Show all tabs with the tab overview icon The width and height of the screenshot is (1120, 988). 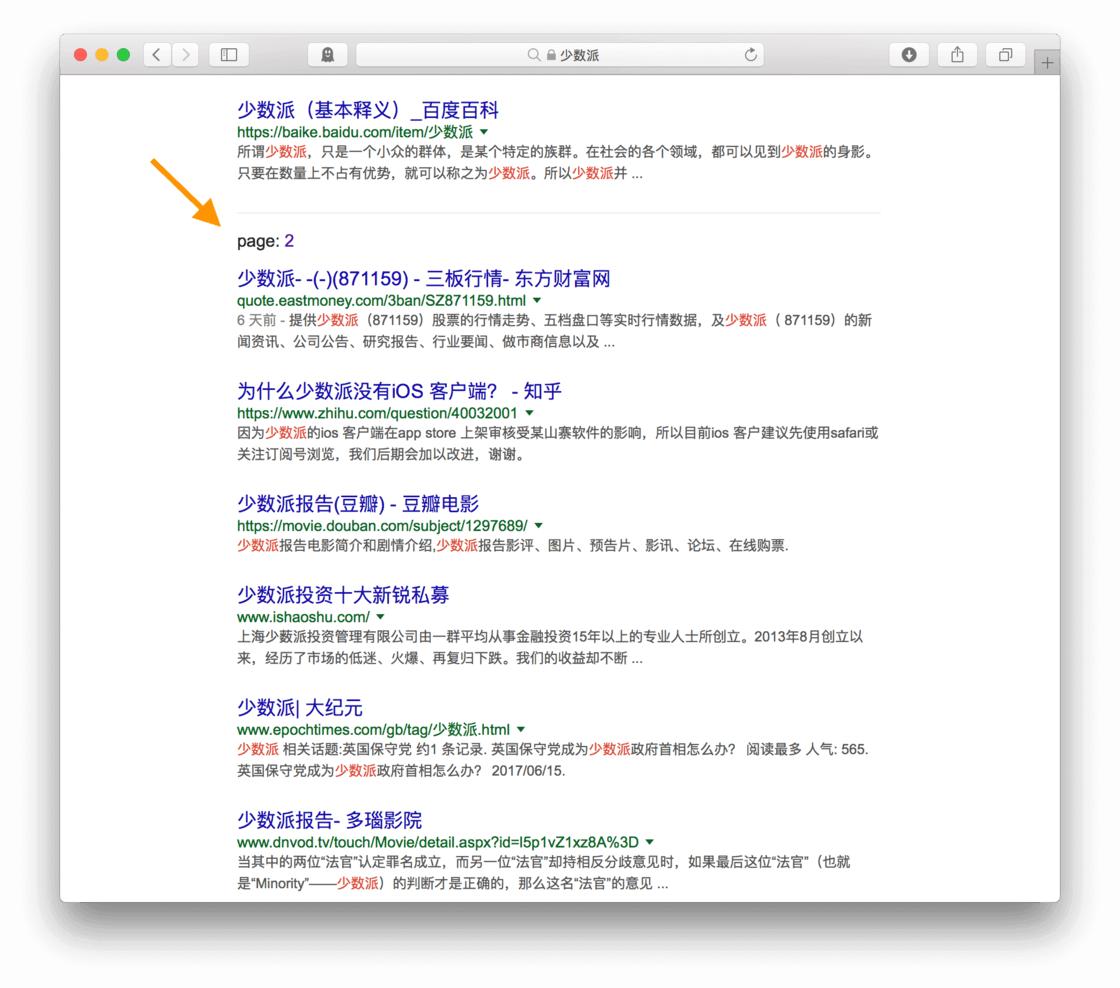pos(1005,55)
